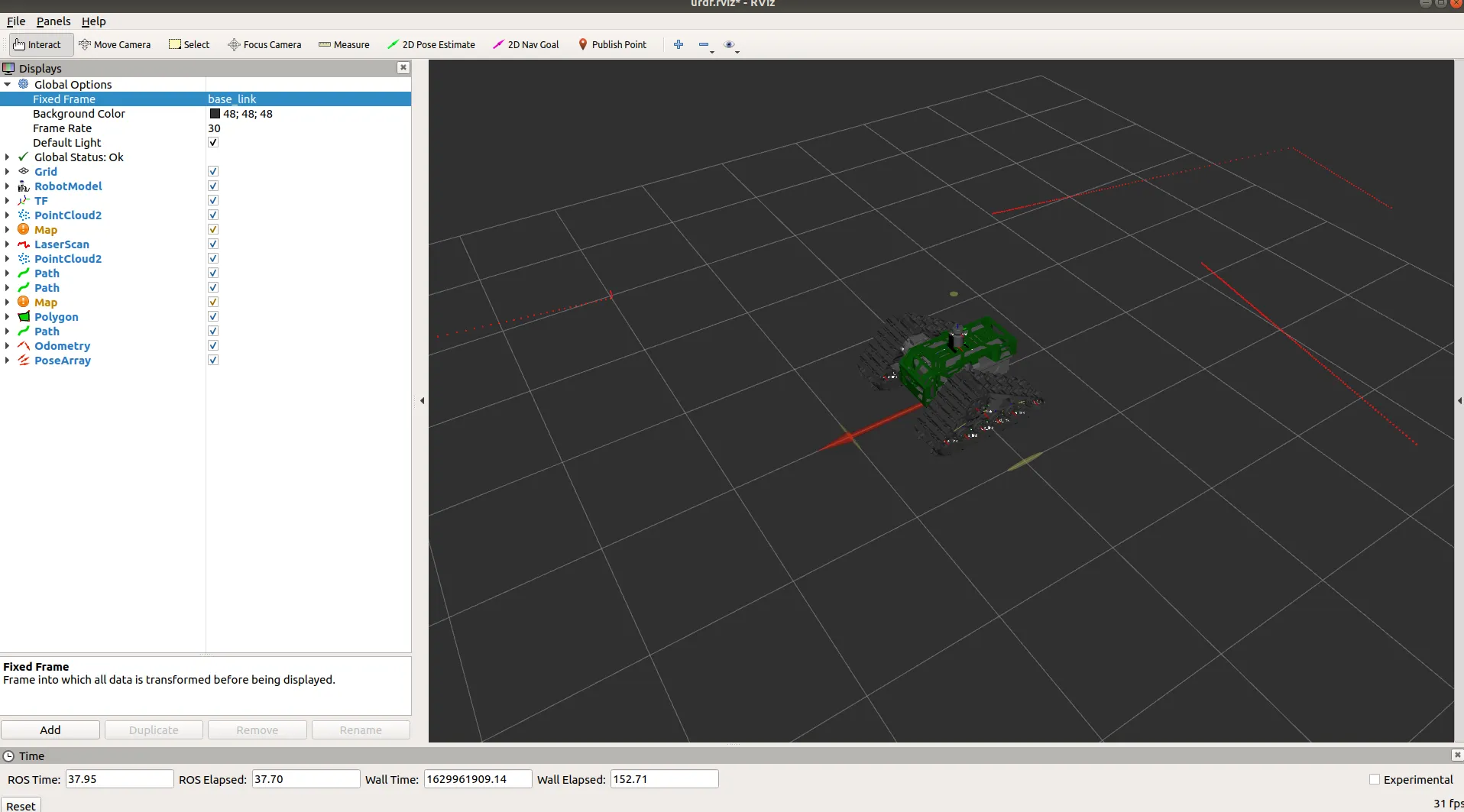This screenshot has width=1464, height=812.
Task: Activate the 2D Nav Goal tool
Action: point(526,44)
